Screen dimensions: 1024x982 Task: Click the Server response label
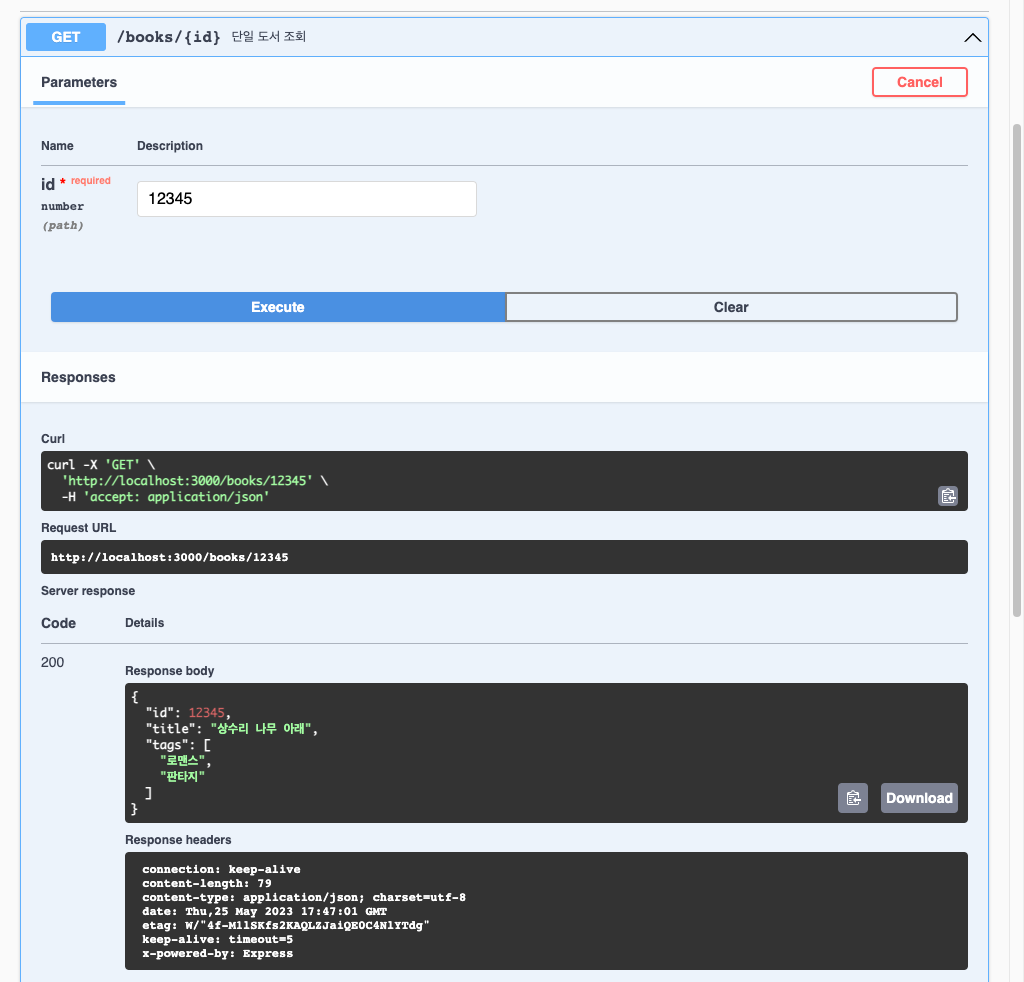point(88,591)
